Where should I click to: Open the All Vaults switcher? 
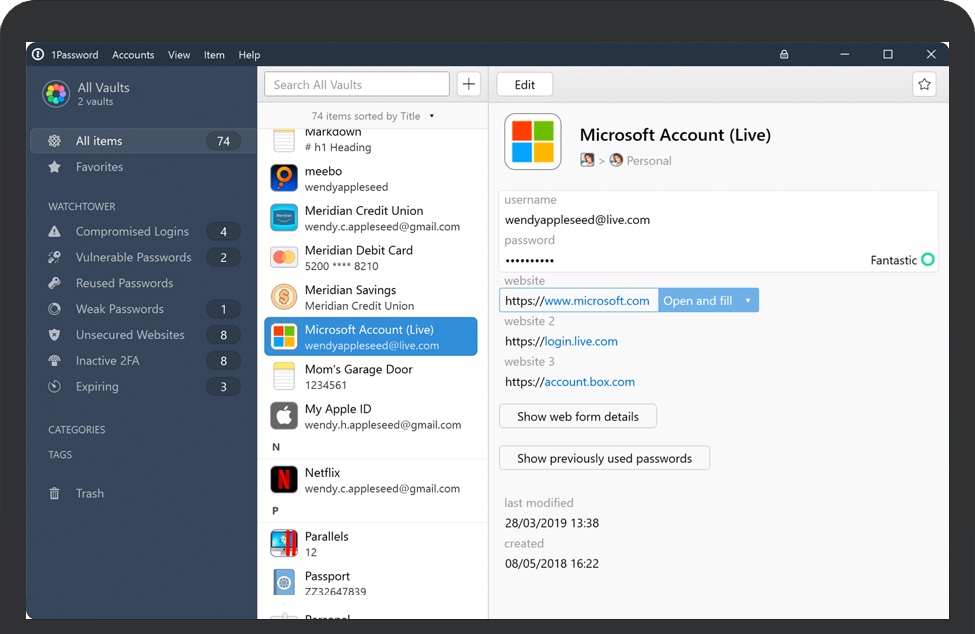[104, 94]
